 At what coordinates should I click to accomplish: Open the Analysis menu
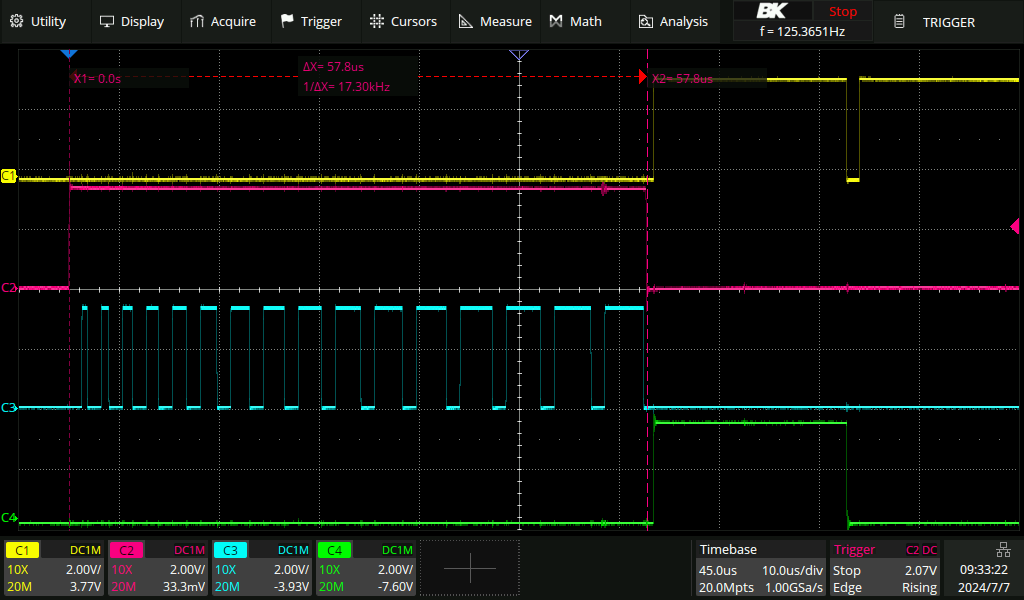coord(673,22)
